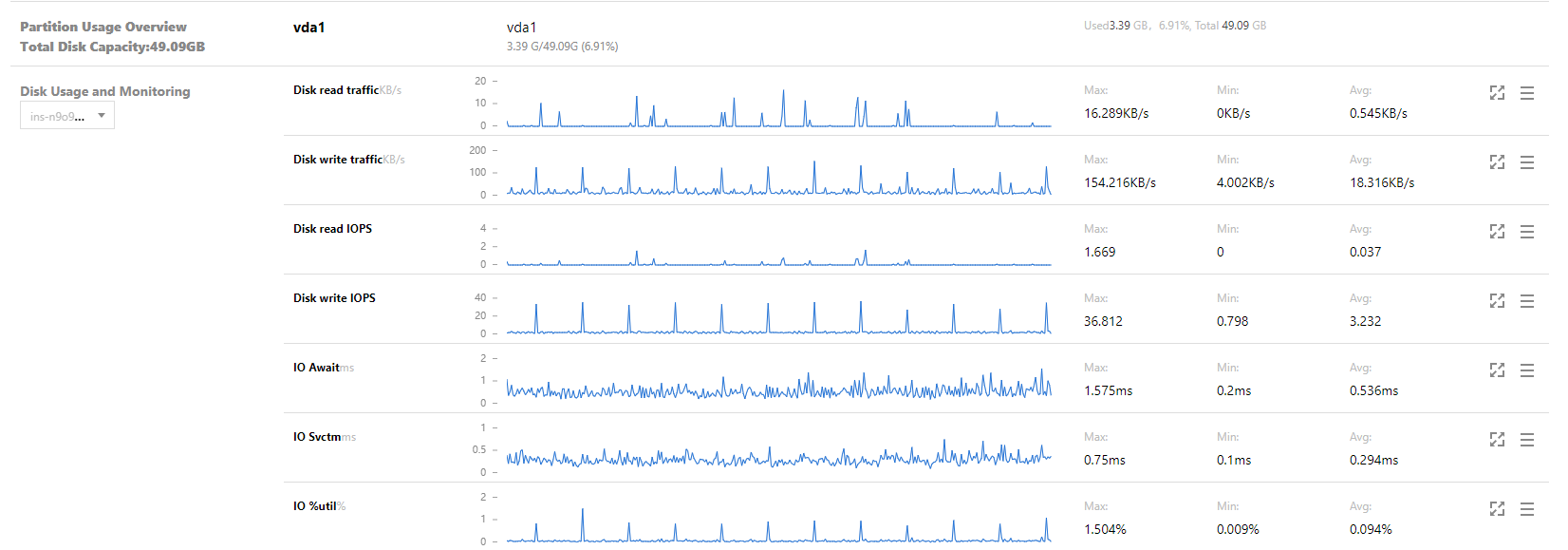Expand the Disk write IOPS chart
This screenshot has width=1568, height=550.
pos(1497,301)
